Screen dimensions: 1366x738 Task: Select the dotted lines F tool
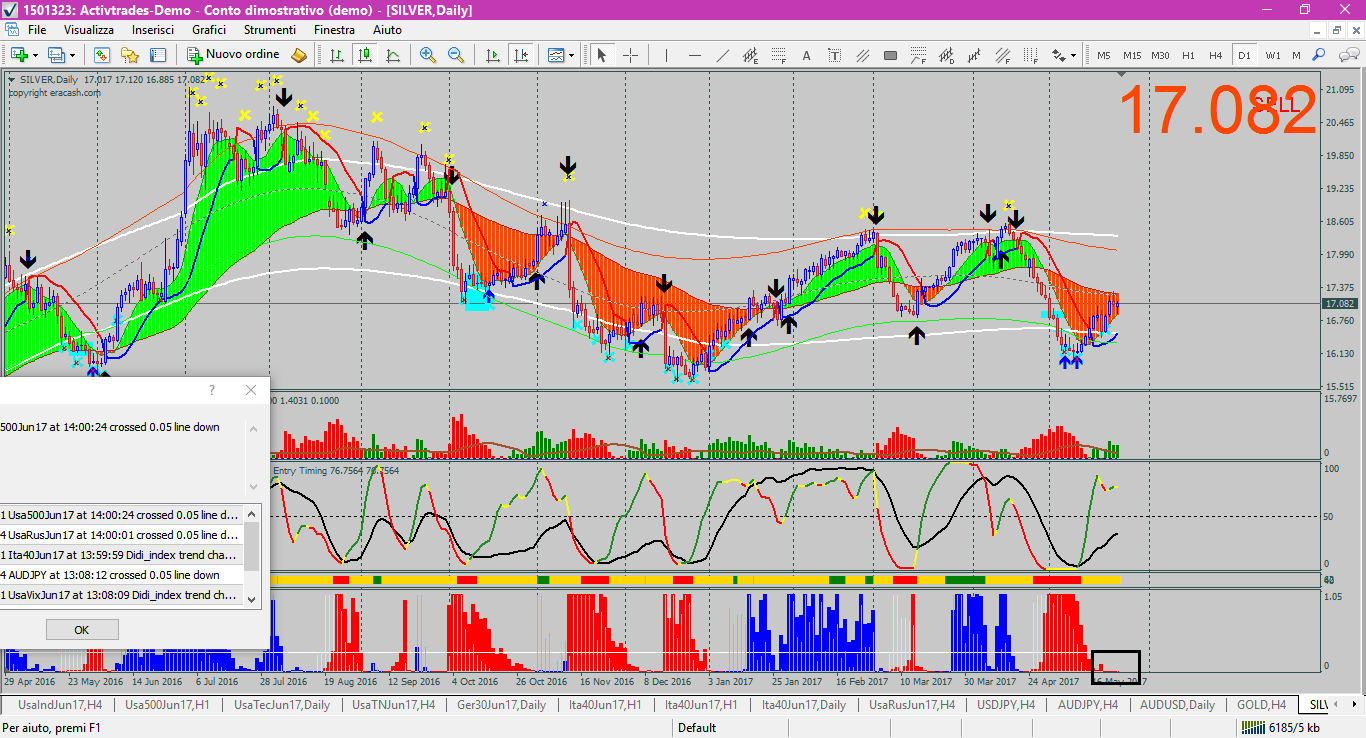[x=778, y=55]
